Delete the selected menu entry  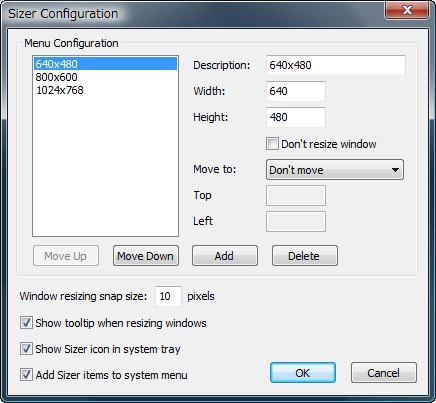coord(305,256)
